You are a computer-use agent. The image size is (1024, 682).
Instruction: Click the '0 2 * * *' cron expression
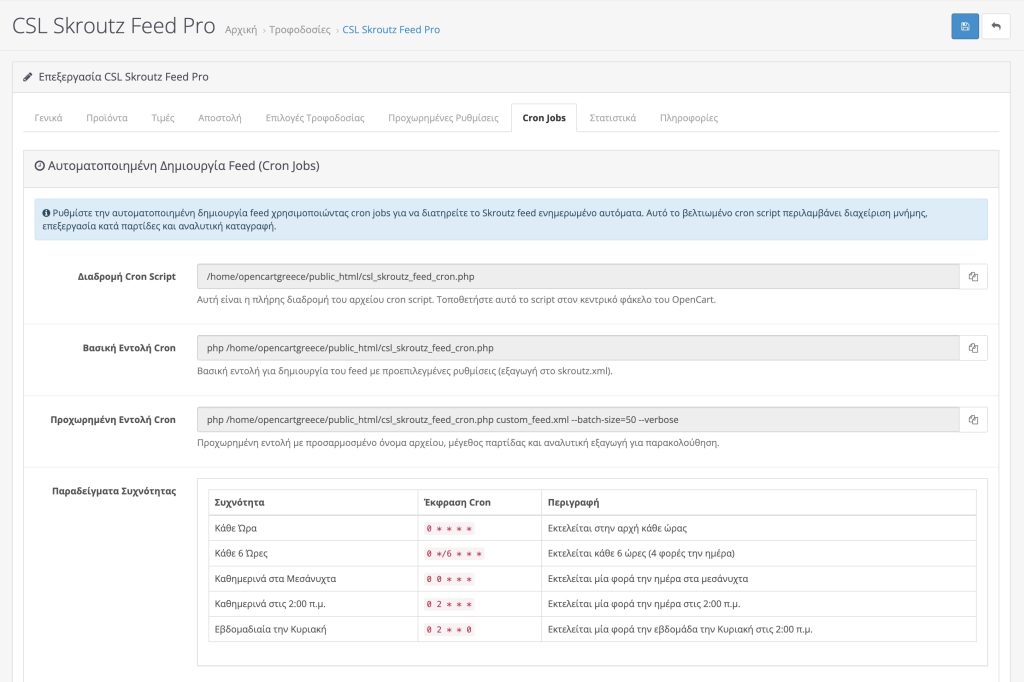click(449, 604)
